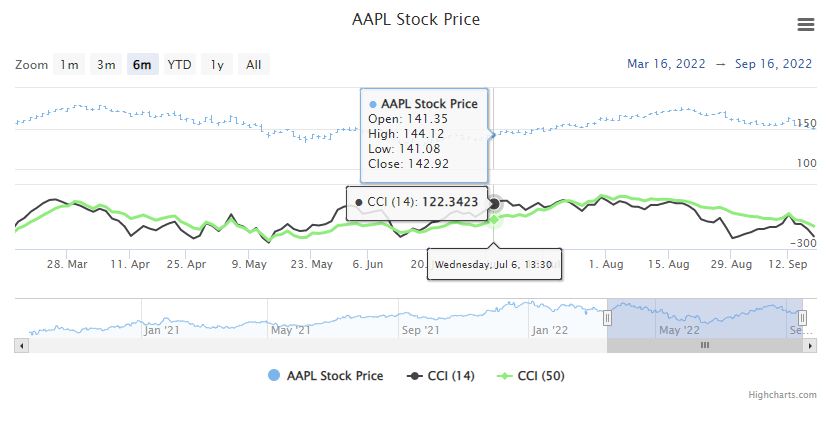826x422 pixels.
Task: Click the green CCI (50) diamond marker
Action: [x=494, y=220]
